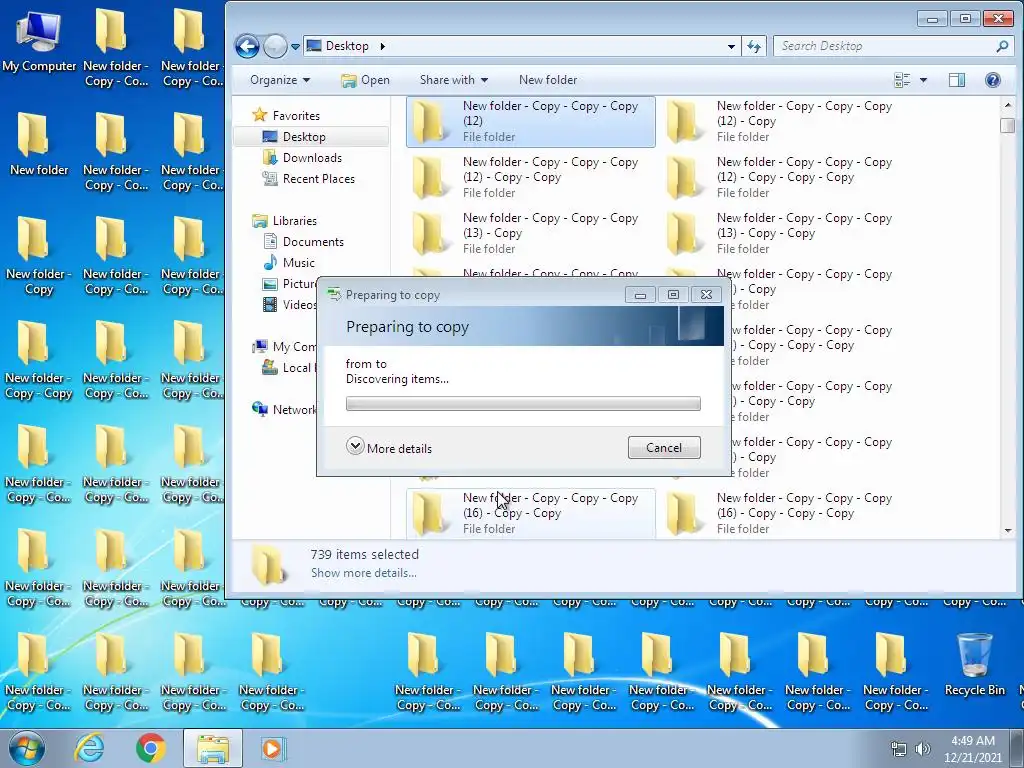Select the 'New folder - Copy - Copy' desktop icon

(x=39, y=360)
